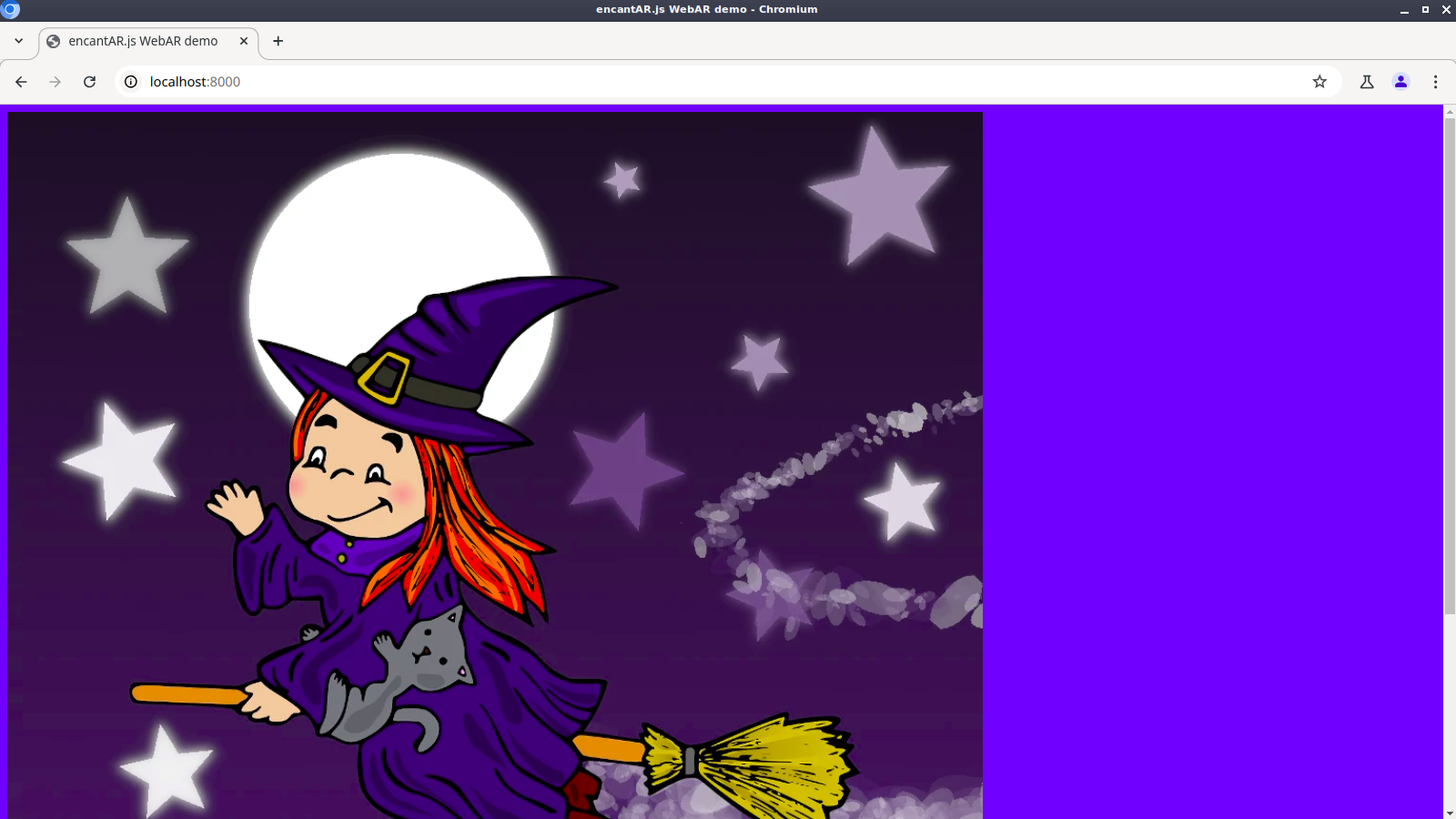Click the page scrollbar's up arrow
This screenshot has width=1456, height=819.
(x=1450, y=111)
